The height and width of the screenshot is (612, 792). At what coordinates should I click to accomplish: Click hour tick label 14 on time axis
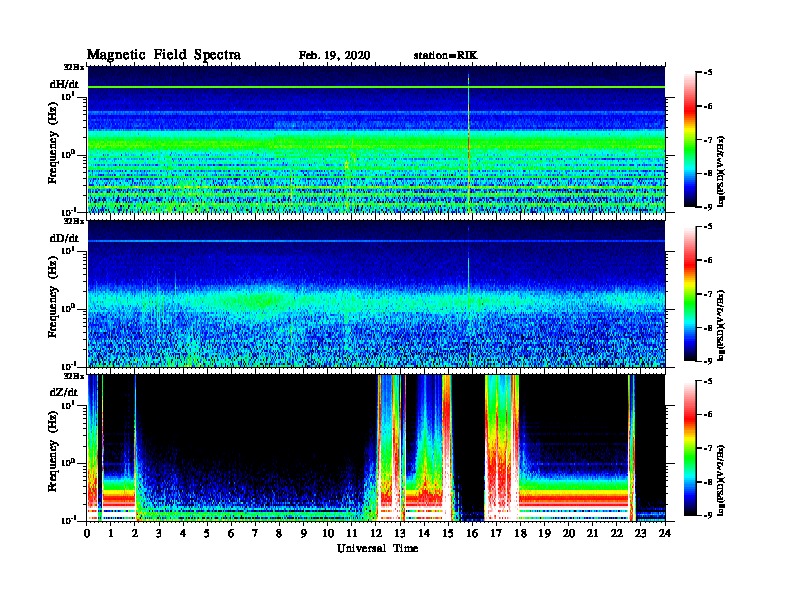click(424, 534)
